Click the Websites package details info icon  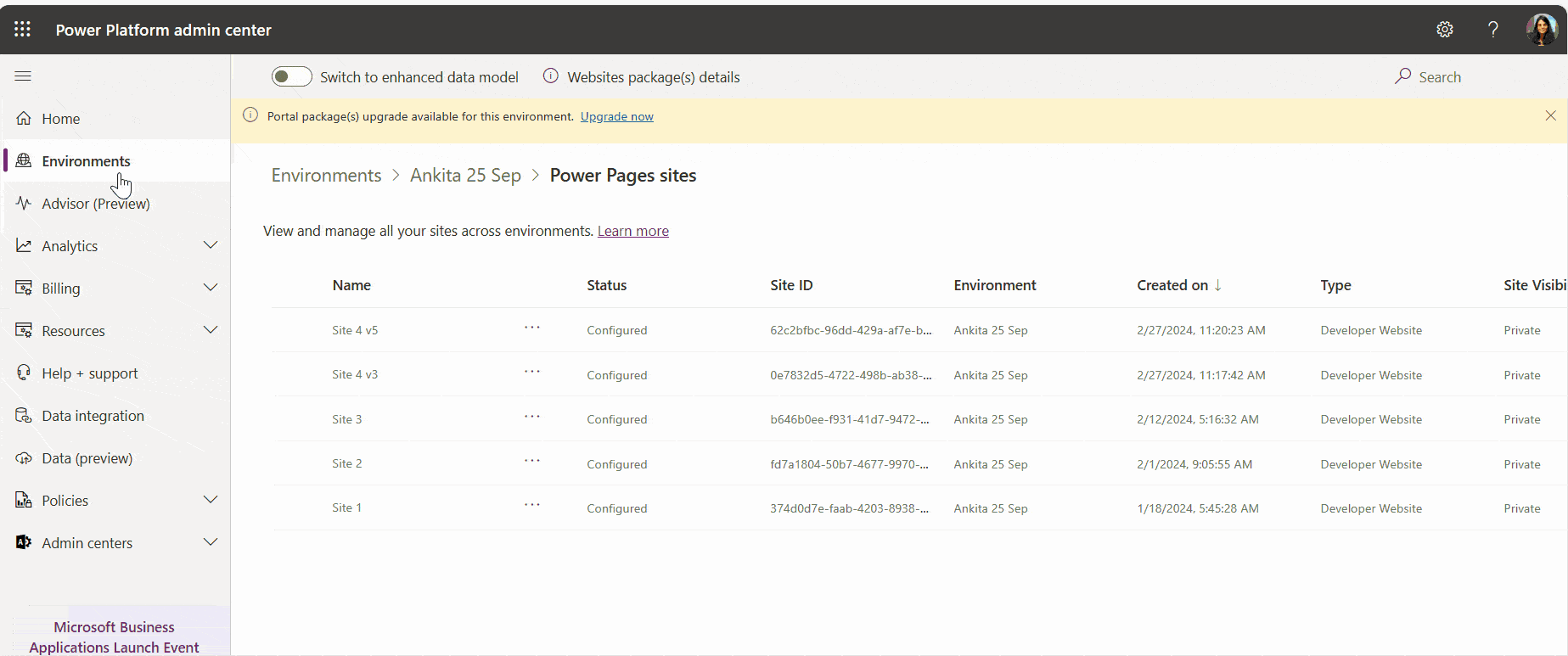(x=551, y=76)
